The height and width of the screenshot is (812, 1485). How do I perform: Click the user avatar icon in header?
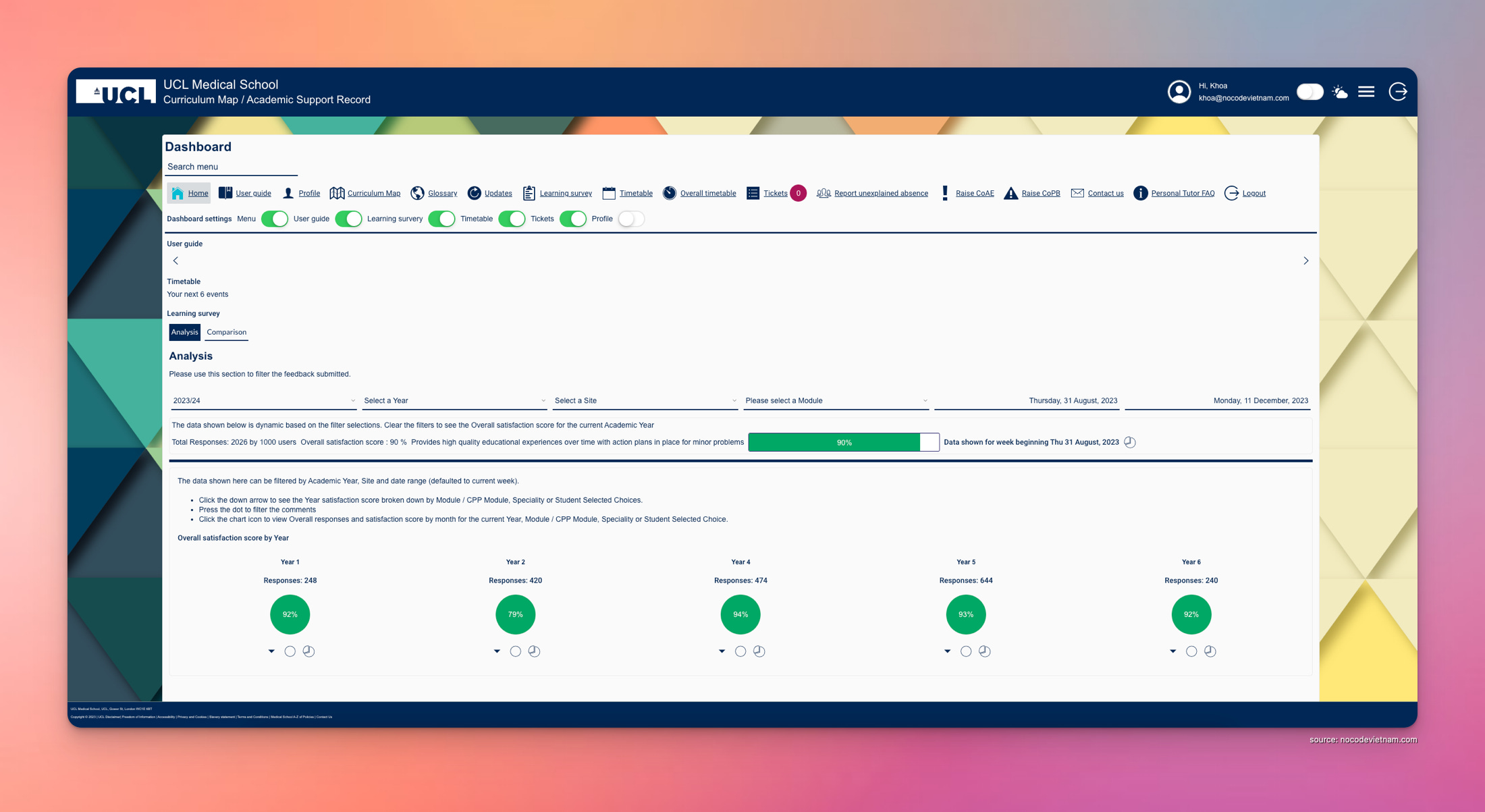[1179, 92]
